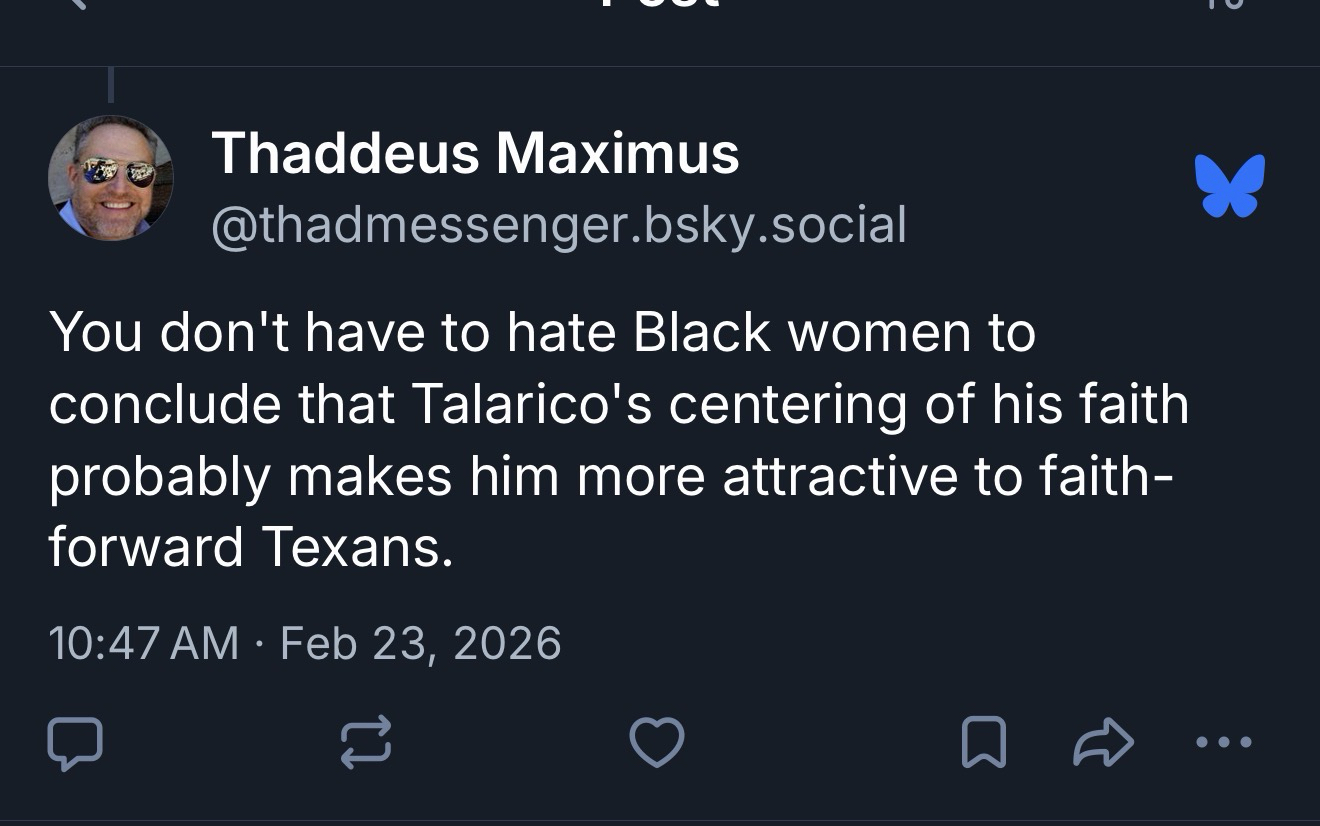Click the @thadmessenger.bsky.social handle
This screenshot has height=826, width=1320.
tap(558, 224)
